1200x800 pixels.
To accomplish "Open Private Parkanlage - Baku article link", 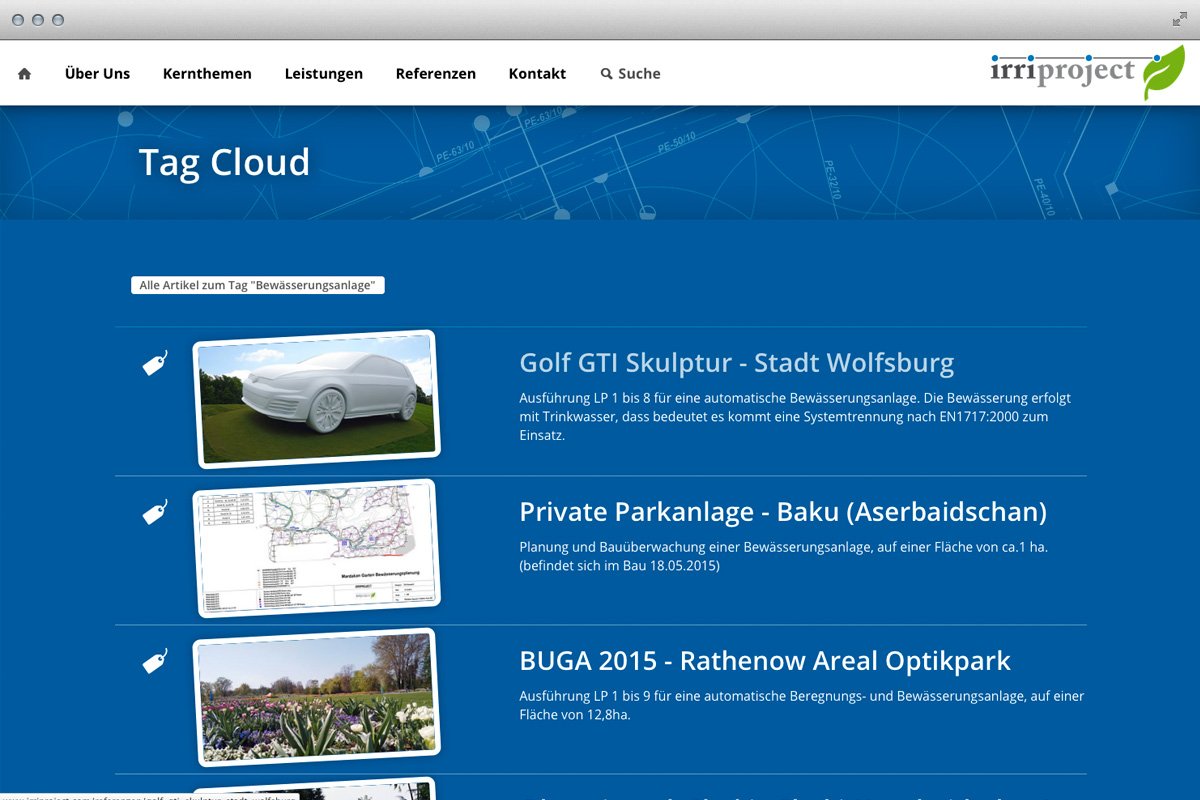I will [x=782, y=512].
